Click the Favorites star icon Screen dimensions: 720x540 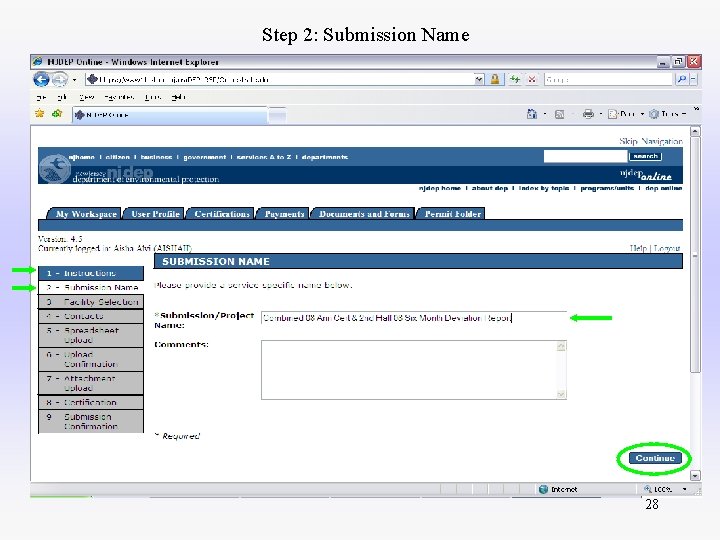pos(40,113)
